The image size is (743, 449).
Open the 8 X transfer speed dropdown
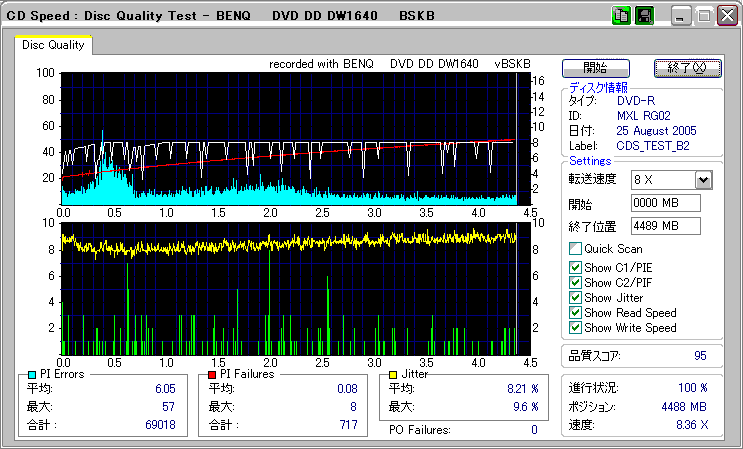click(703, 180)
